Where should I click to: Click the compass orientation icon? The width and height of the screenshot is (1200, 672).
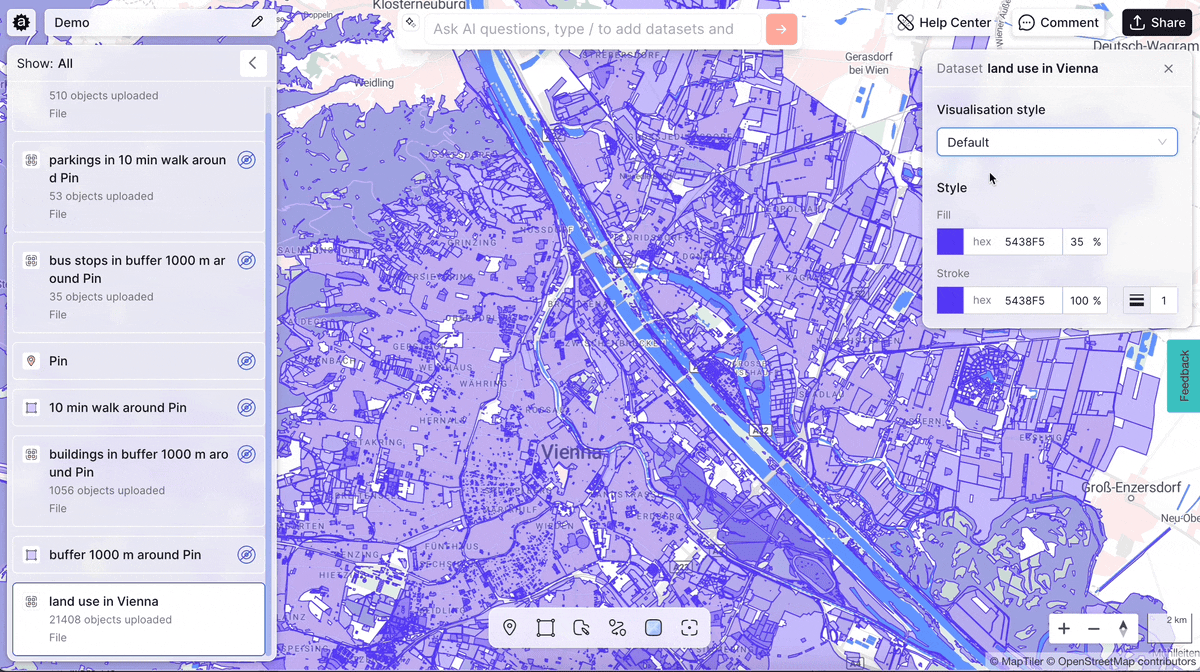1124,629
